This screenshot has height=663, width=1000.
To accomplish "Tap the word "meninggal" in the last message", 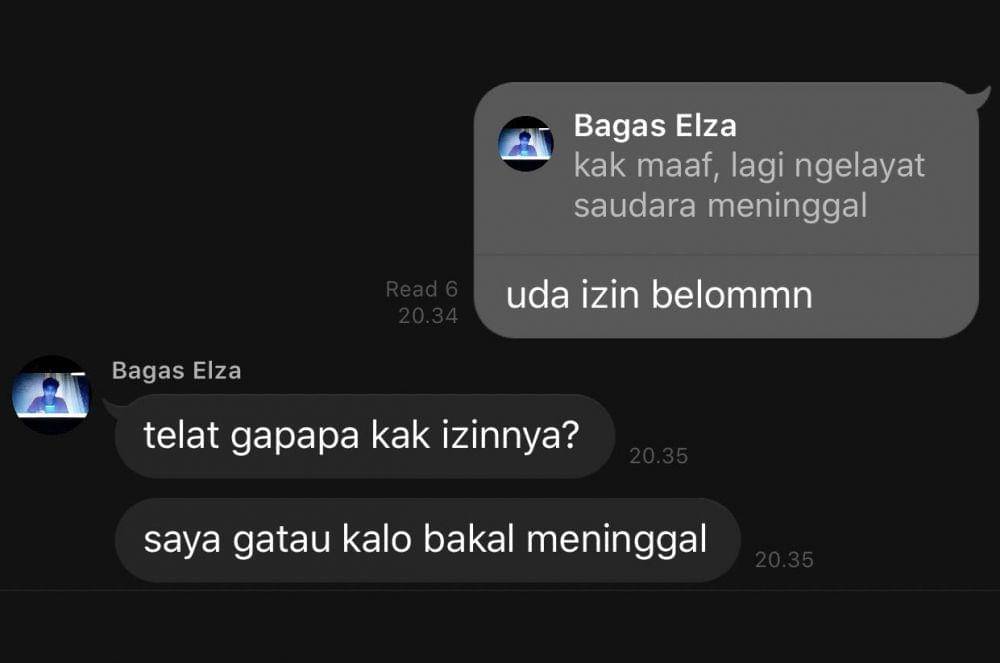I will coord(617,540).
